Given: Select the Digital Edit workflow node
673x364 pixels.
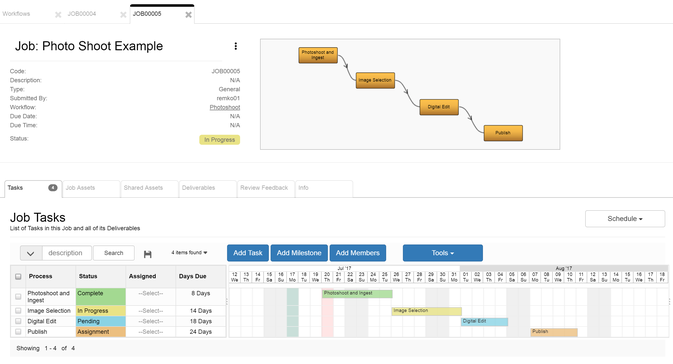Looking at the screenshot, I should click(x=439, y=107).
